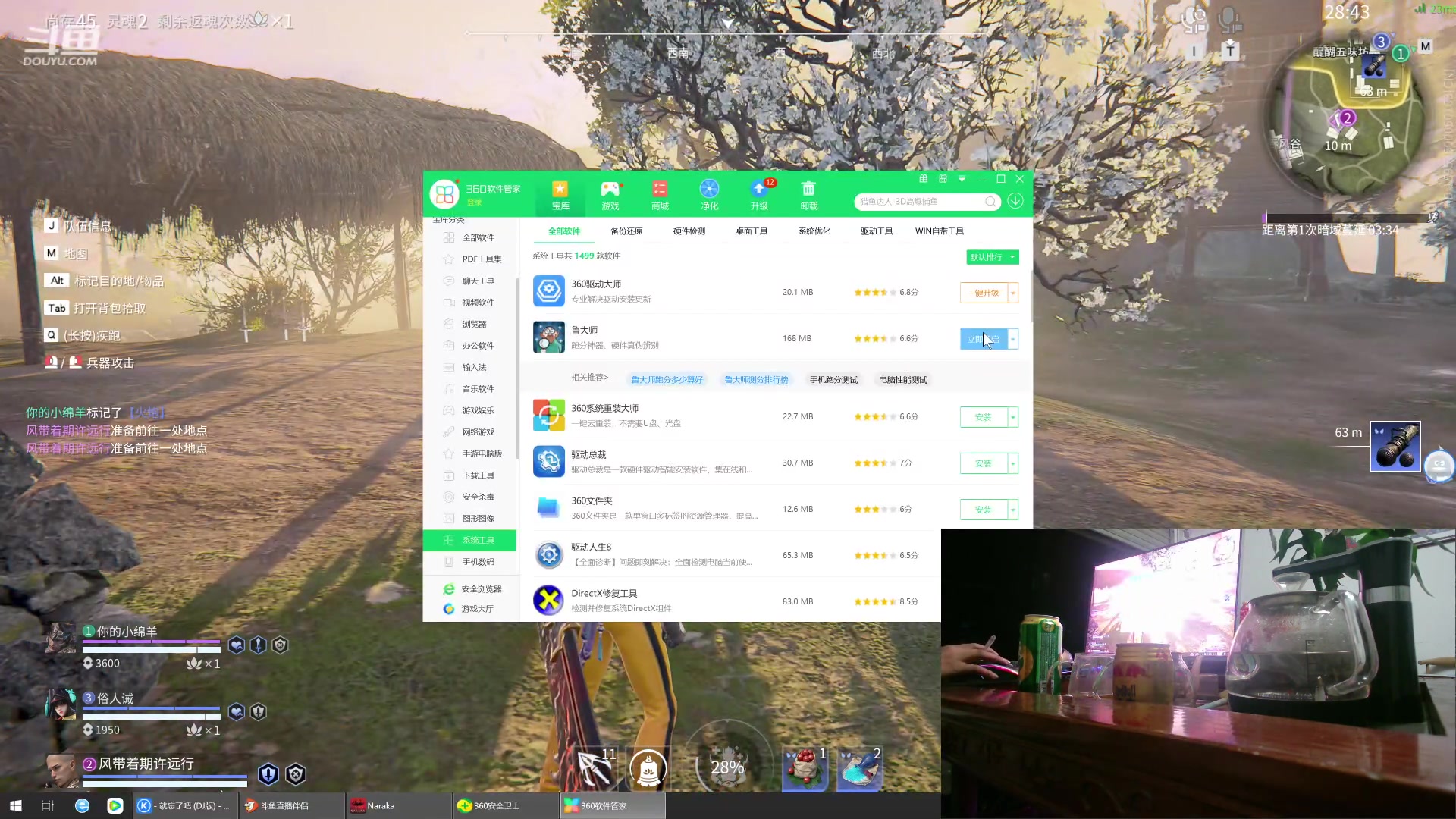This screenshot has width=1456, height=819.
Task: Switch to the 桌面工具 tab
Action: coord(752,231)
